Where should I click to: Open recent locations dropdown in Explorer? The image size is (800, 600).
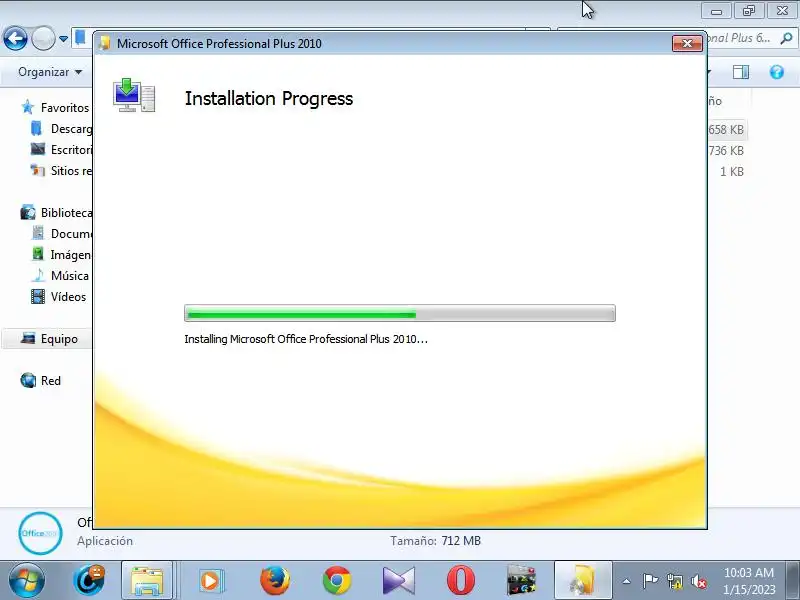63,39
